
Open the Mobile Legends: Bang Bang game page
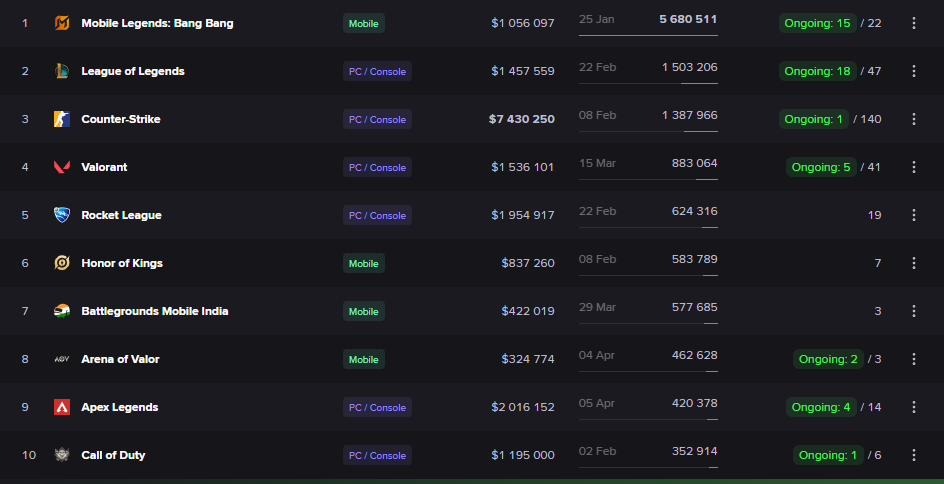tap(157, 23)
